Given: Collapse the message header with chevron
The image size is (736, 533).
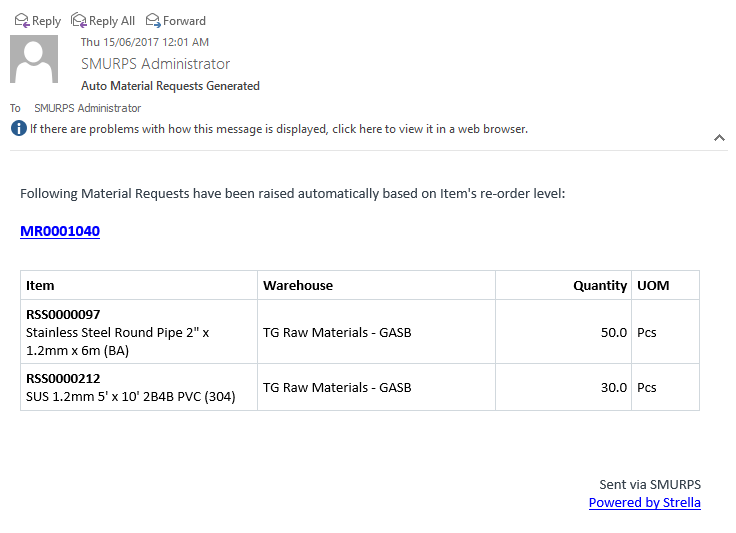Looking at the screenshot, I should coord(719,137).
